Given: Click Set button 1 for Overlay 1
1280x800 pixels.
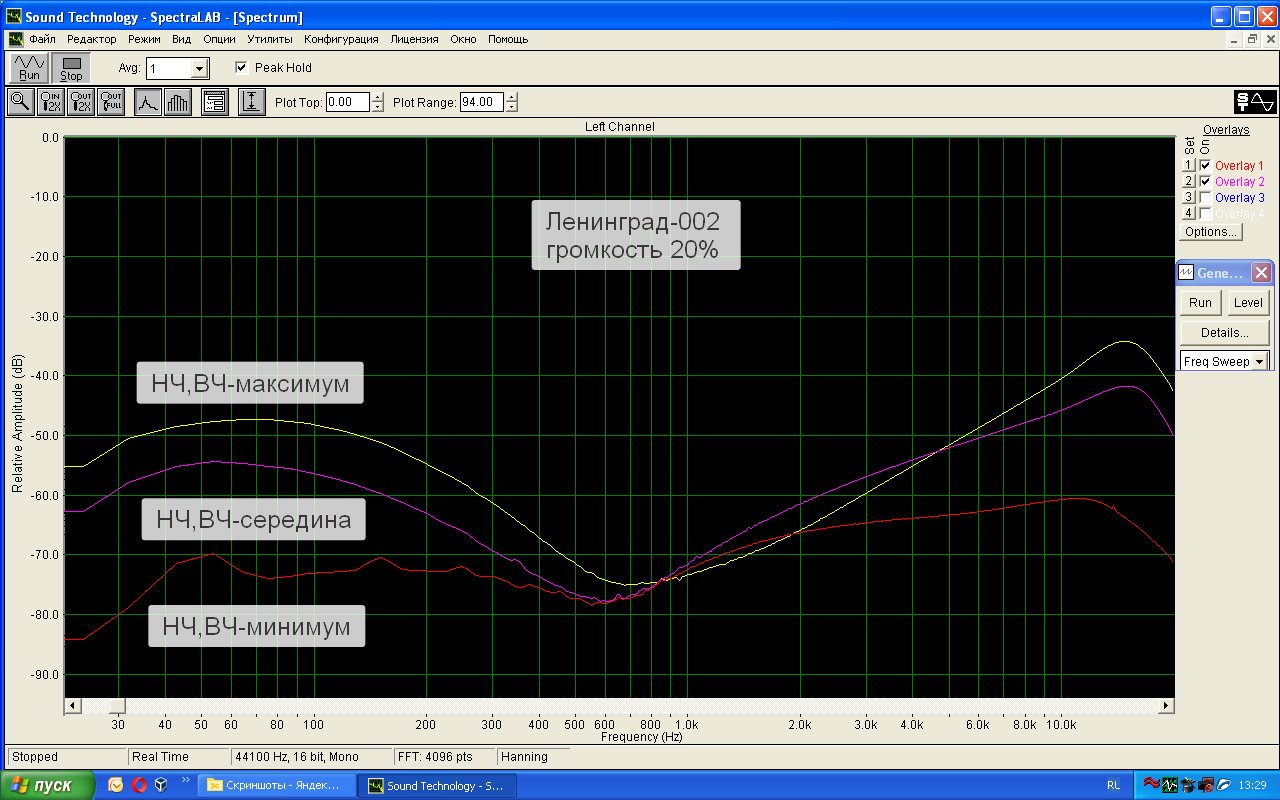Looking at the screenshot, I should click(1189, 166).
